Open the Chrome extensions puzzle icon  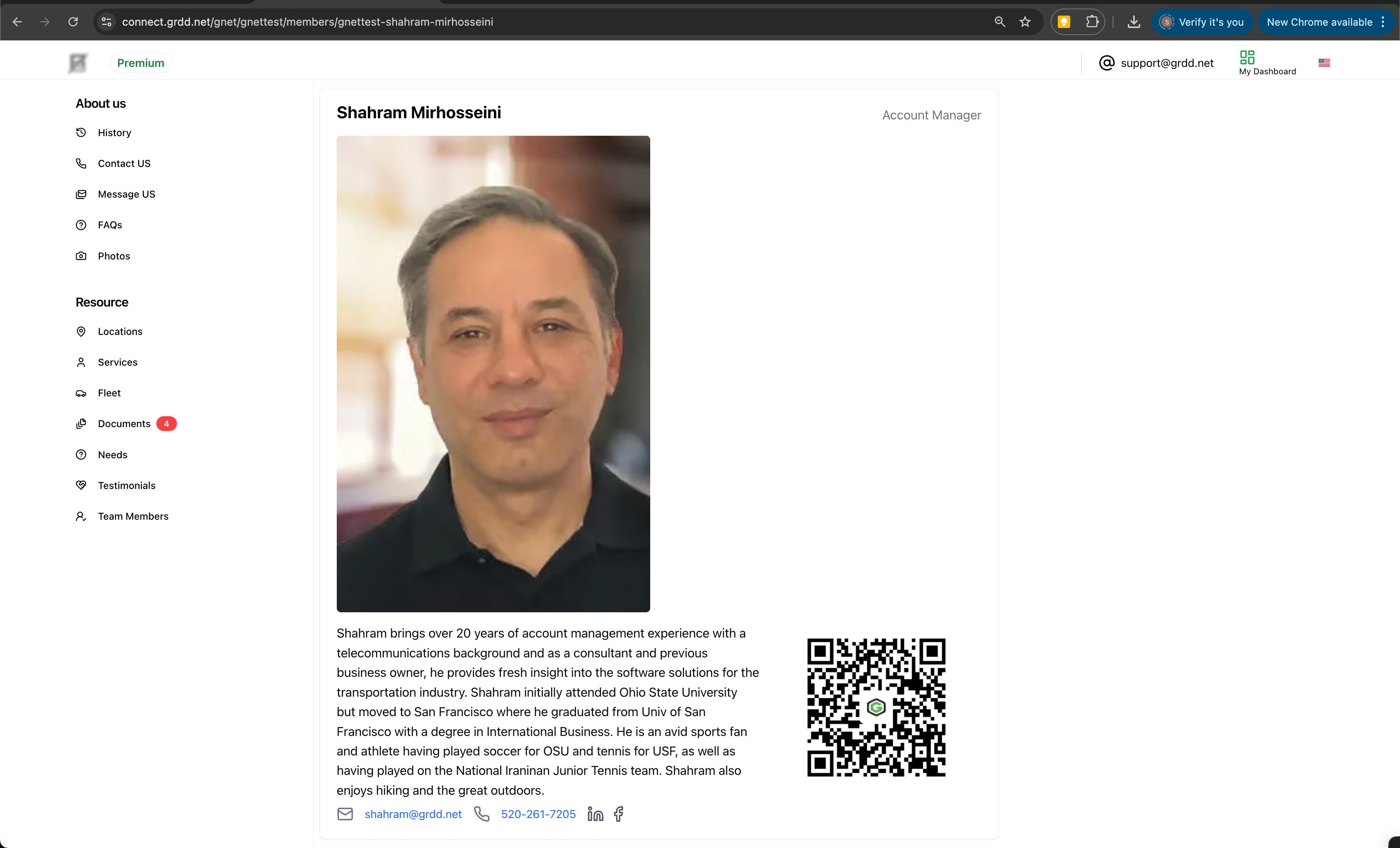pyautogui.click(x=1092, y=22)
